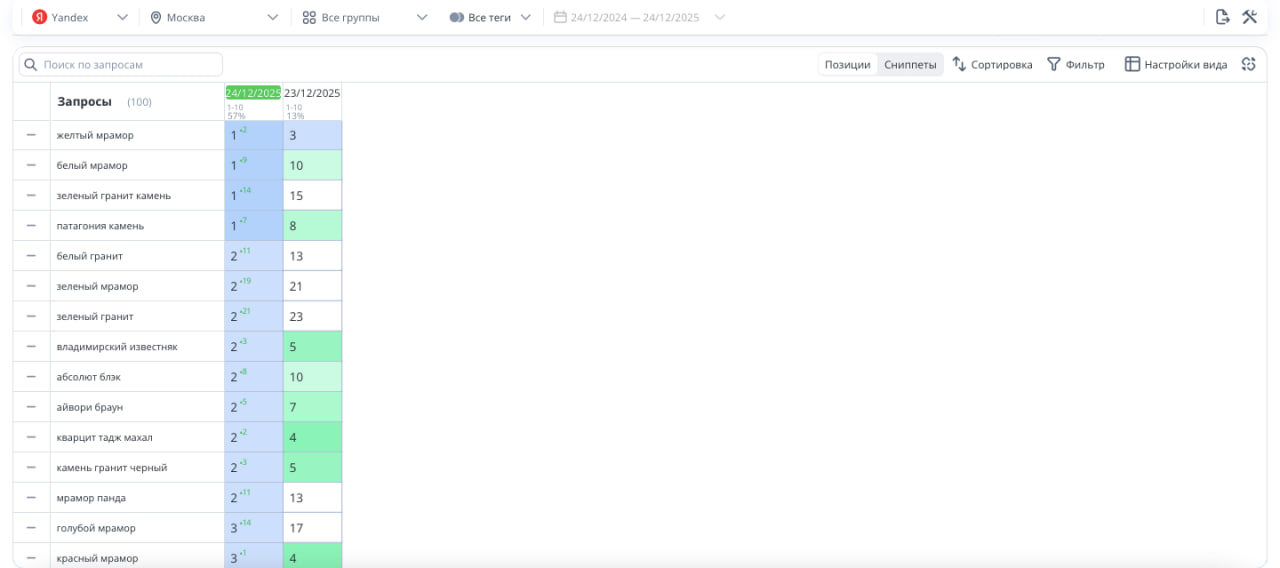Click the 23/12/2025 date column header
The height and width of the screenshot is (568, 1280).
click(x=312, y=93)
